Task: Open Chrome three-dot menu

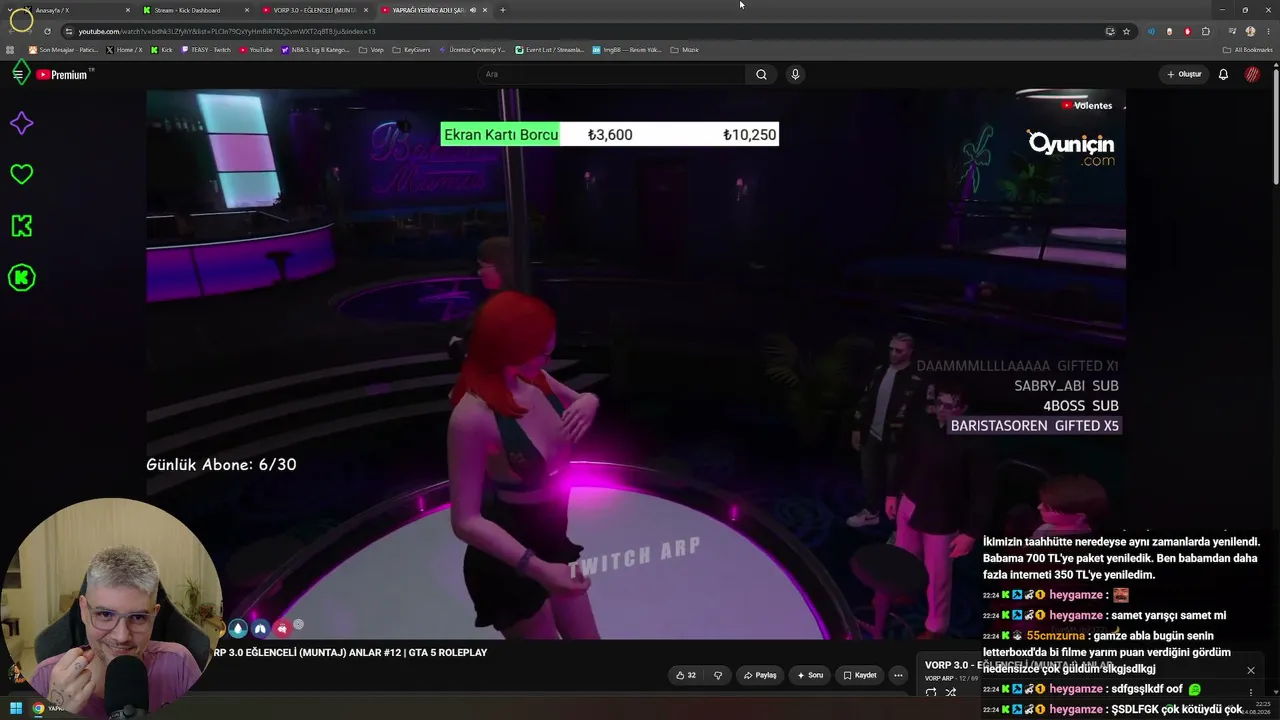Action: click(x=1268, y=31)
